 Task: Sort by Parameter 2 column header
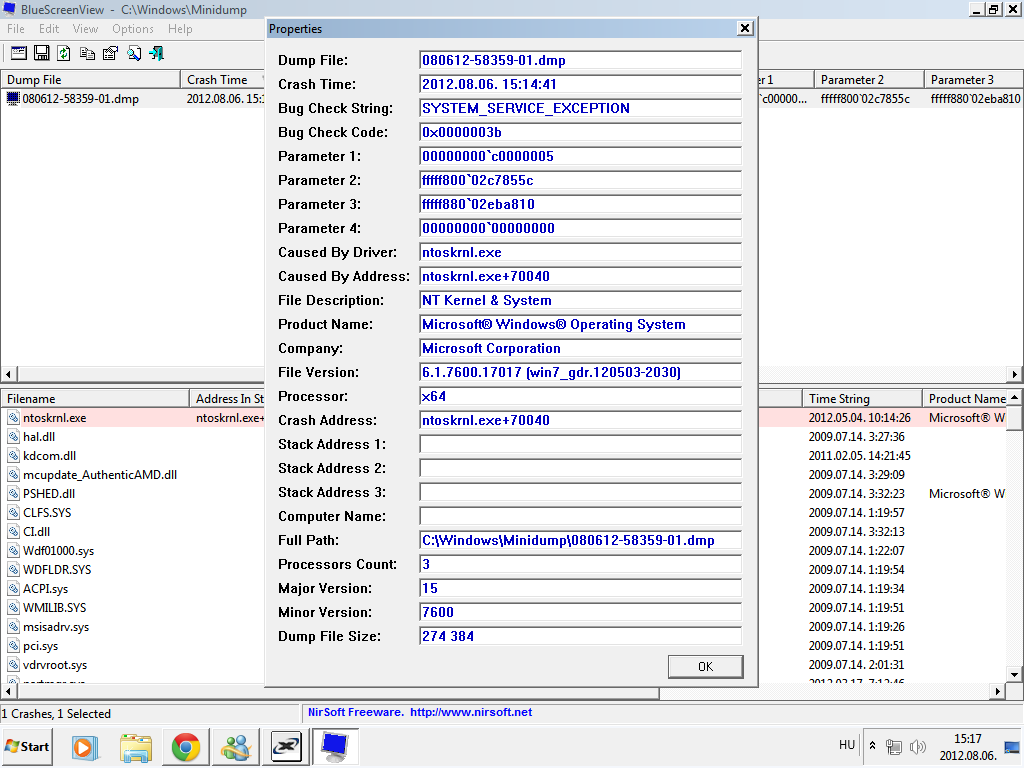point(869,80)
